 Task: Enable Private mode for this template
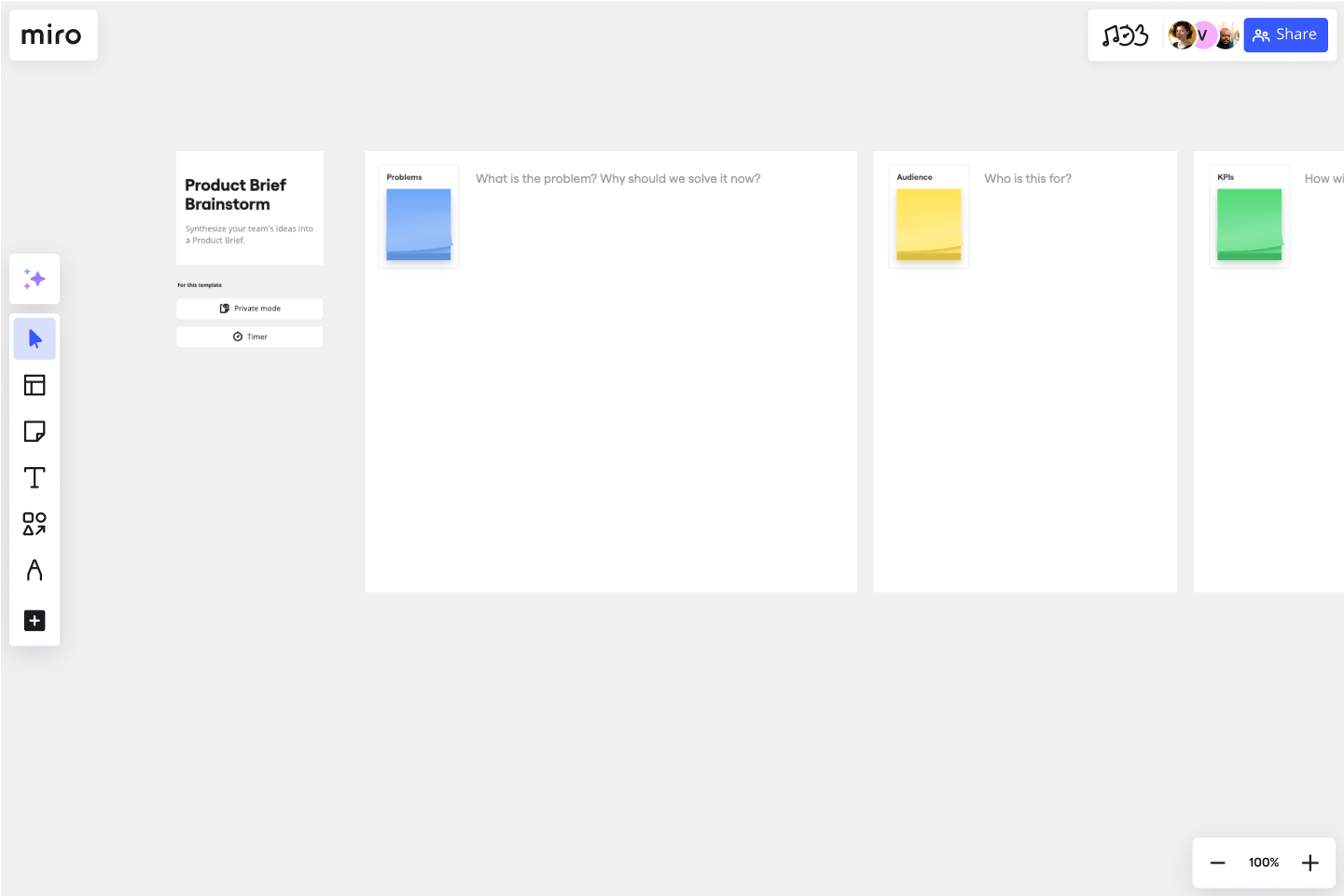pos(249,309)
